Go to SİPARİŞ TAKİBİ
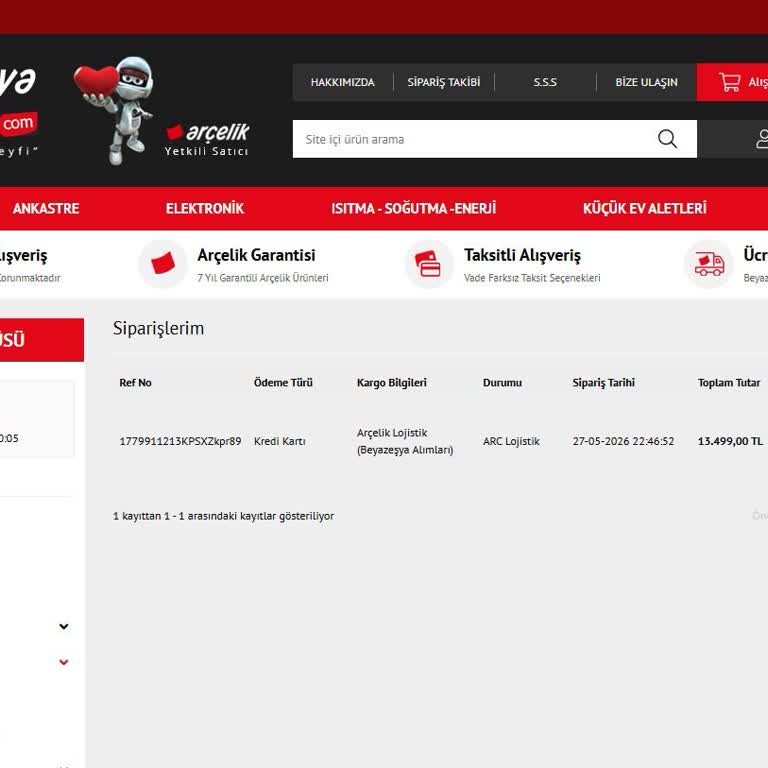The height and width of the screenshot is (768, 768). 444,82
